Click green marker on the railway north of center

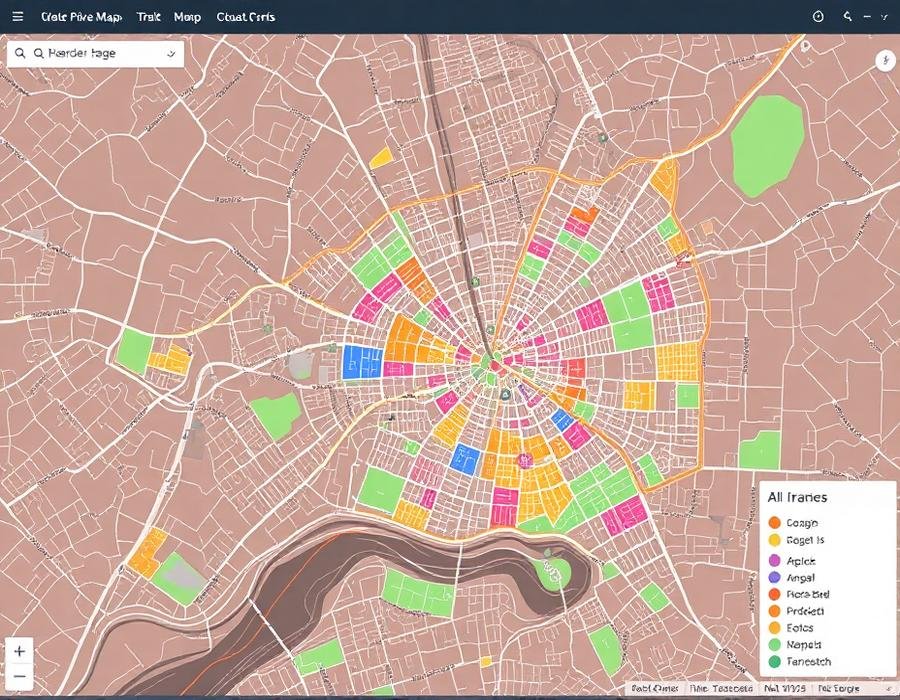coord(475,282)
